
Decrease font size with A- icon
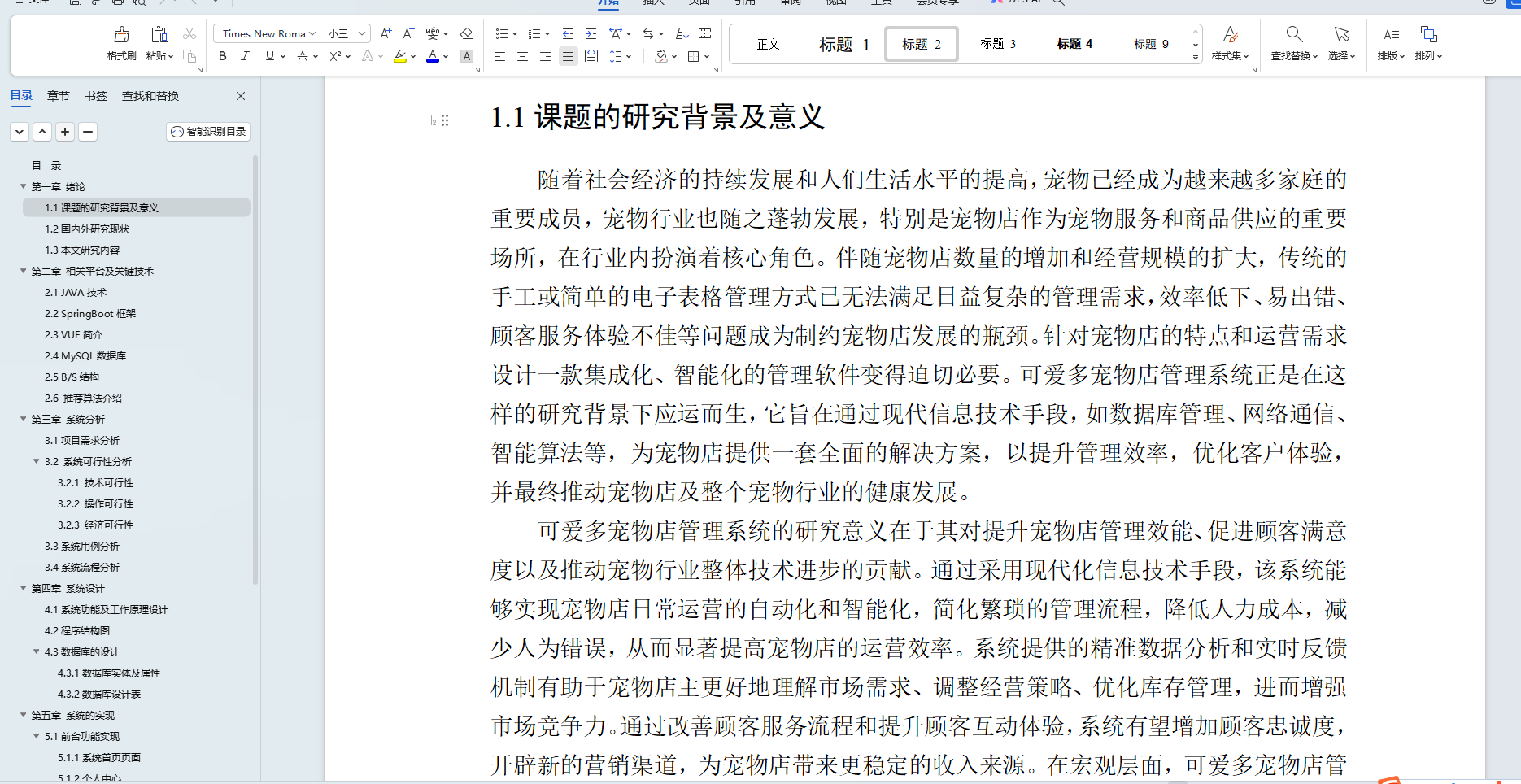click(x=409, y=33)
